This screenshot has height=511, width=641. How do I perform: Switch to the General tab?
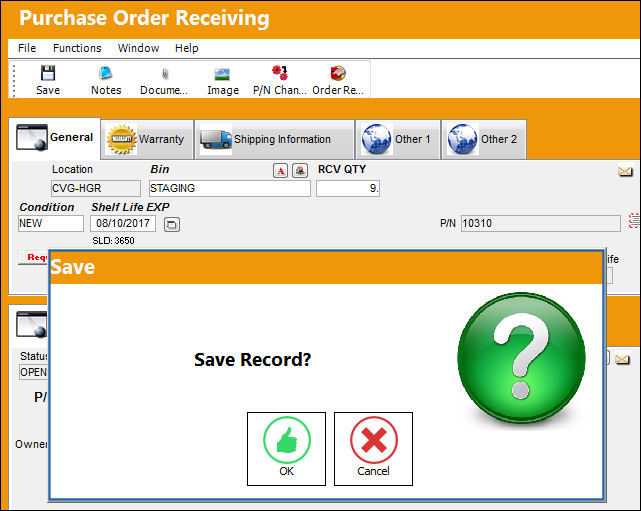[x=55, y=138]
